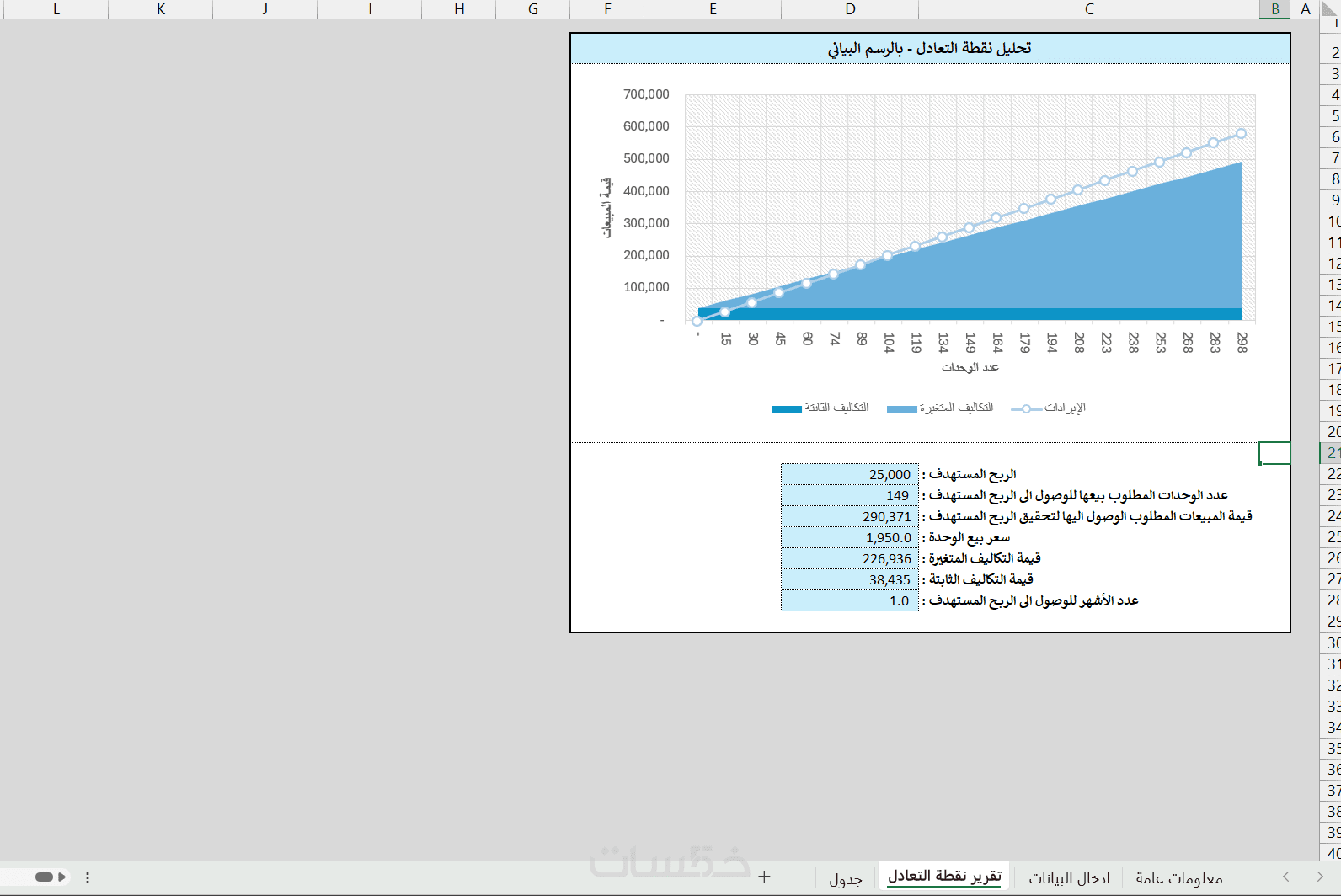Select column J header
The height and width of the screenshot is (896, 1341).
pyautogui.click(x=265, y=9)
